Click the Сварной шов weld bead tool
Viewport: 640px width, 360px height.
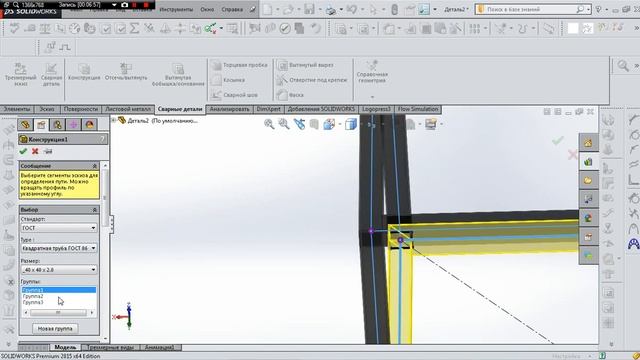pyautogui.click(x=235, y=95)
